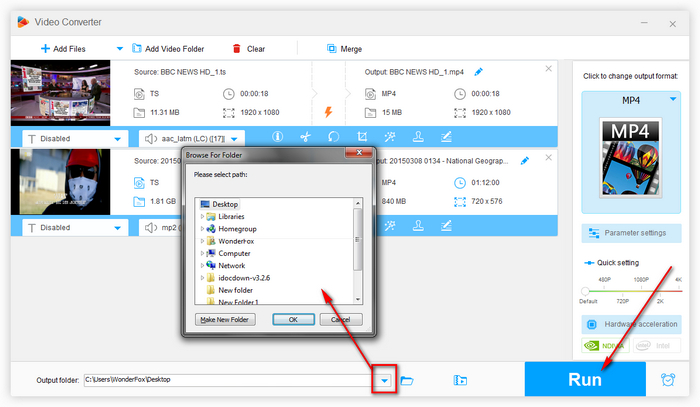
Task: Click the watermark stamp icon in BBC NEWS row
Action: (x=418, y=137)
